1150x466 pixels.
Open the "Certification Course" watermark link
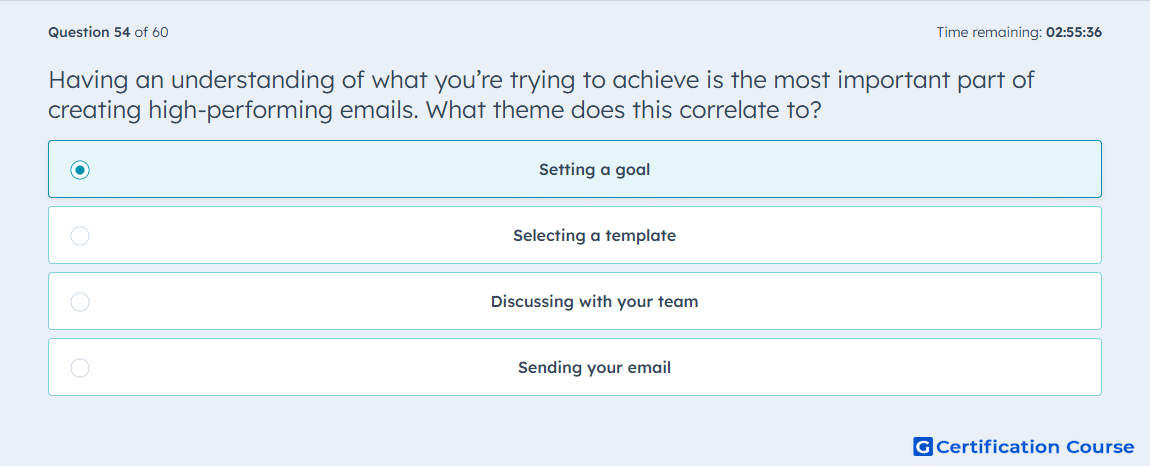1035,447
